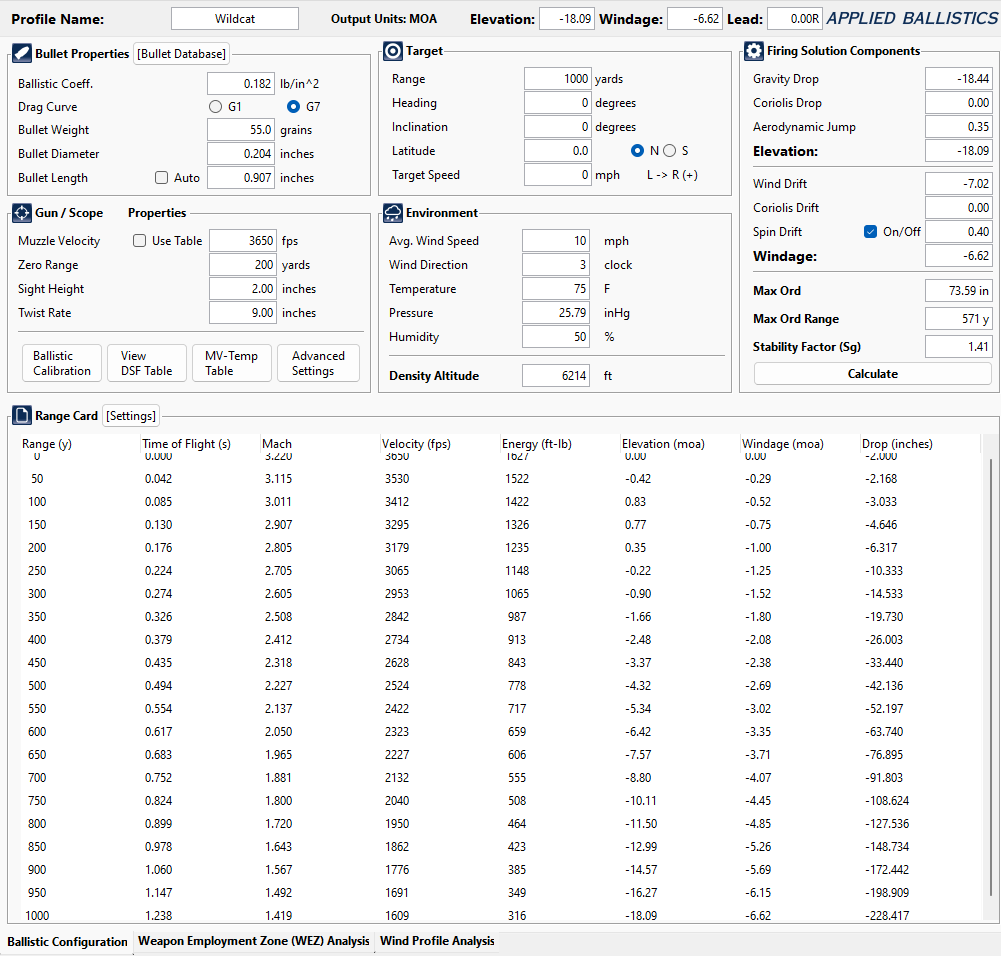Switch to Weapon Employment Zone Analysis tab
Screen dimensions: 1001x956
click(253, 941)
